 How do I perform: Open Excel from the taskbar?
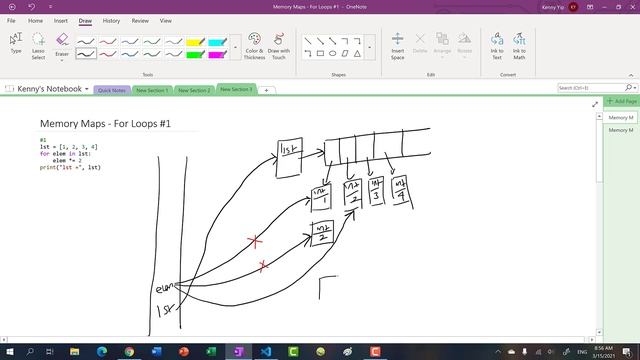coord(211,351)
